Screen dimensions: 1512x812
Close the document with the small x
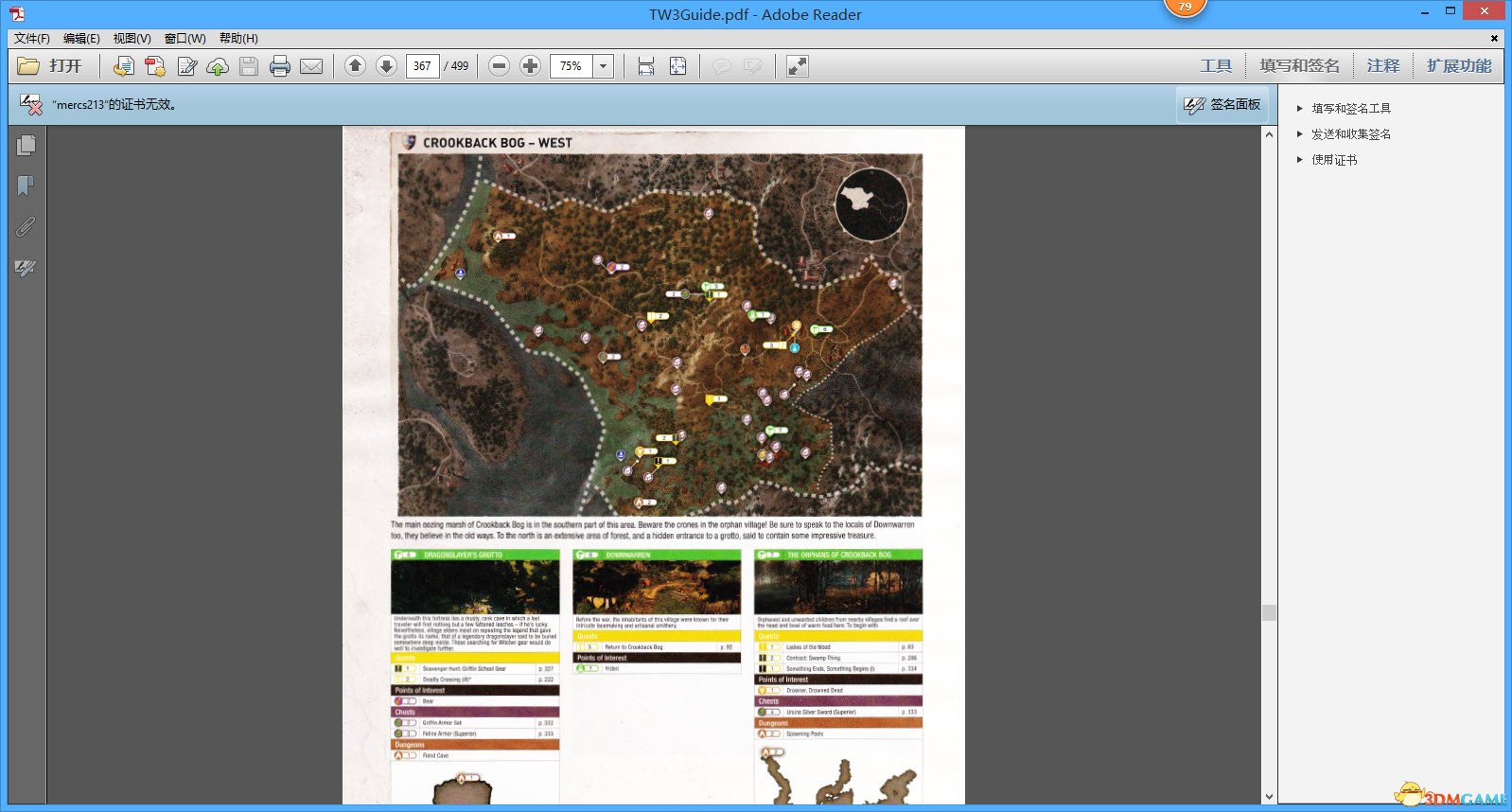pos(1494,39)
